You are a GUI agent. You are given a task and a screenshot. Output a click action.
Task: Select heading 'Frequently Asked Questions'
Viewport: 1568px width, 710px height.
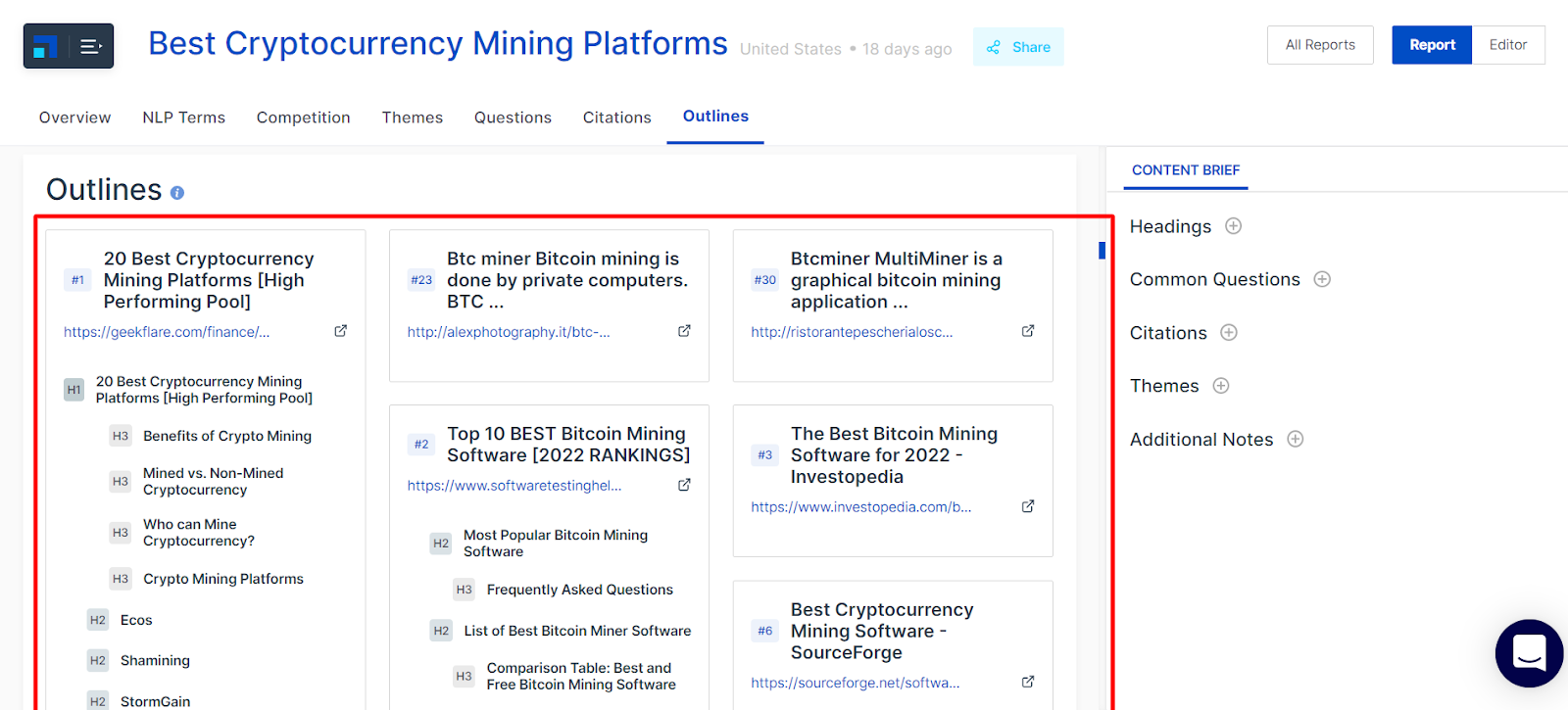pyautogui.click(x=580, y=590)
